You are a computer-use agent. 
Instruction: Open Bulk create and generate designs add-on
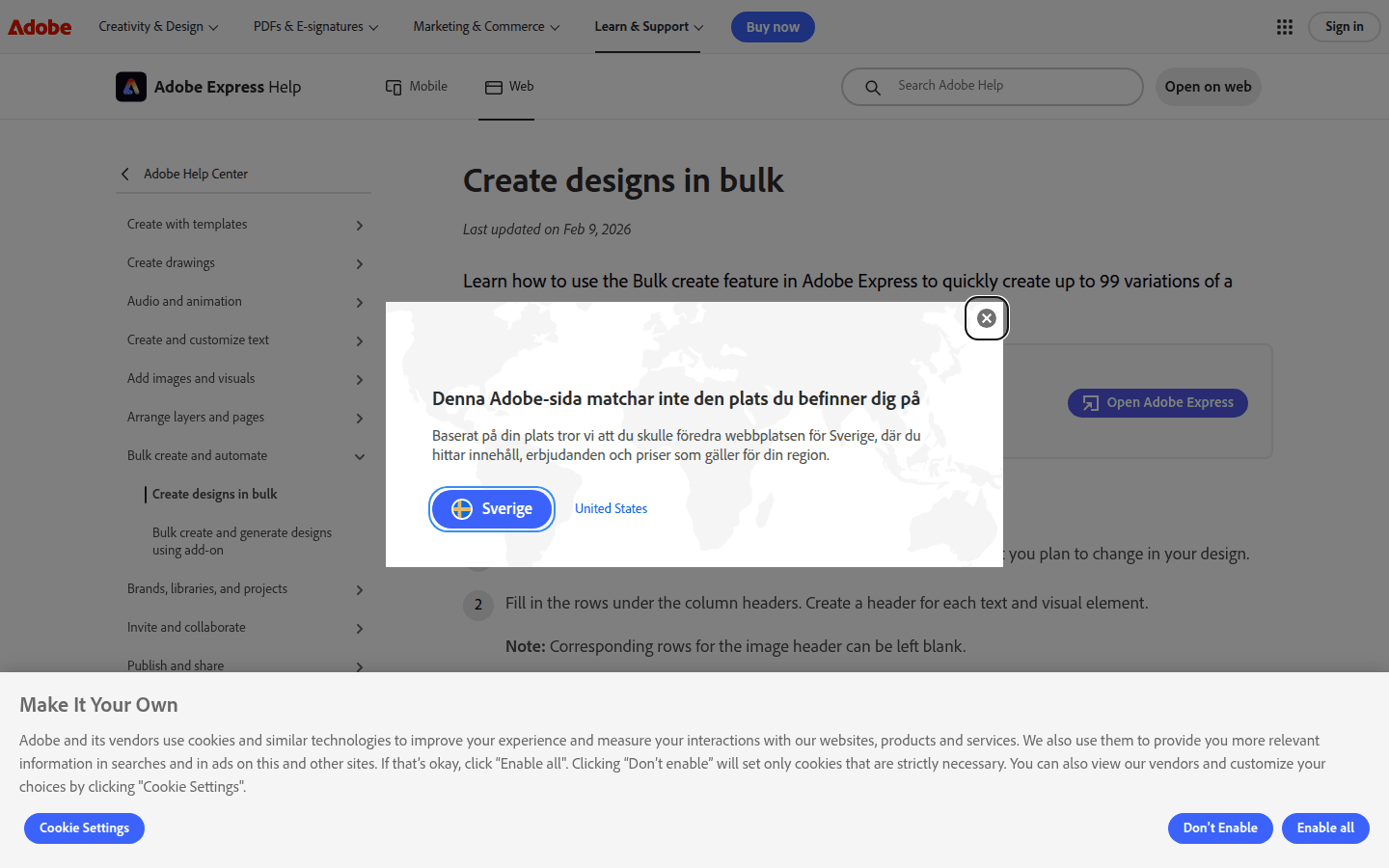[242, 542]
